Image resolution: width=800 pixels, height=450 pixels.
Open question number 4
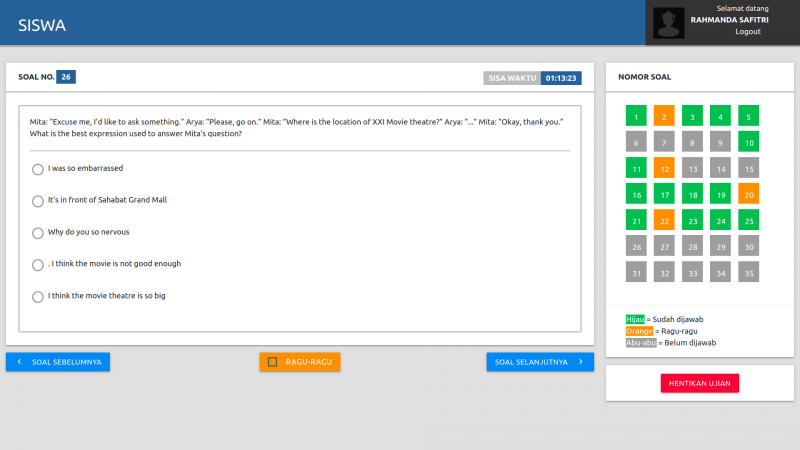coord(720,116)
